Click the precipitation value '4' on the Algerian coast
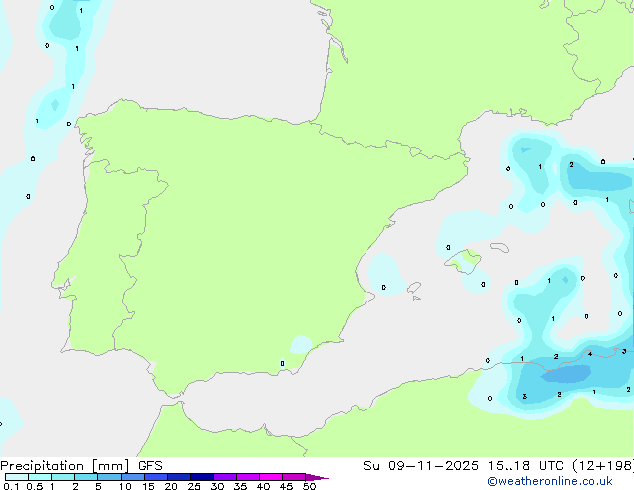 (x=590, y=354)
